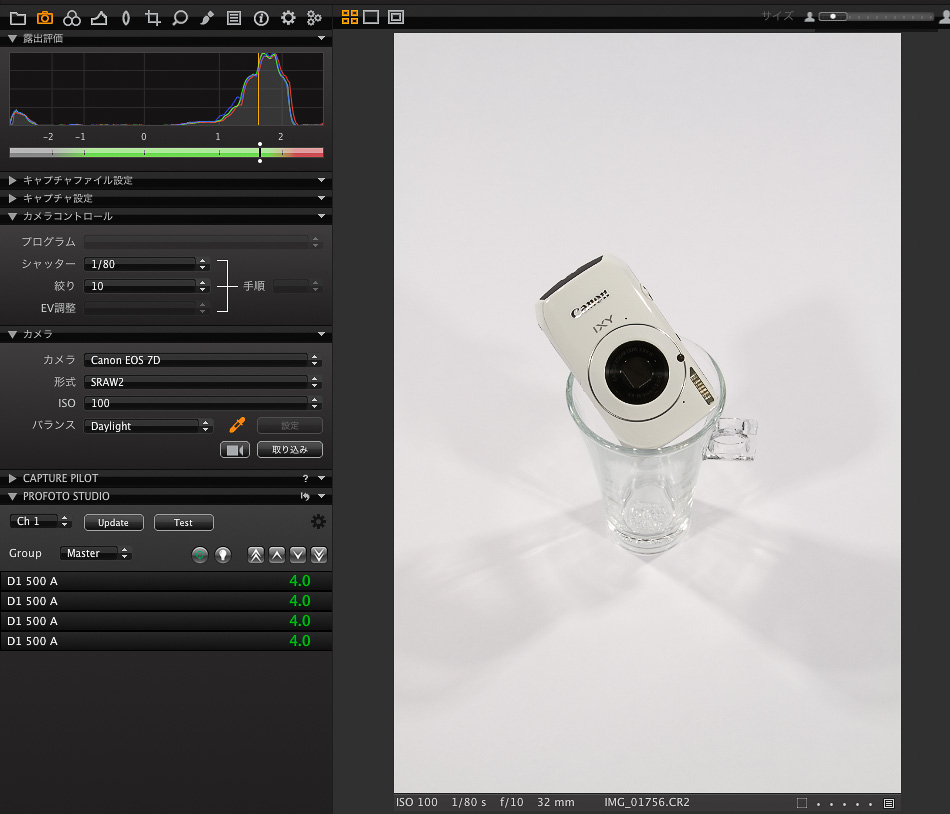Decrease flash power with the single-down arrow
Viewport: 950px width, 814px height.
(x=298, y=554)
